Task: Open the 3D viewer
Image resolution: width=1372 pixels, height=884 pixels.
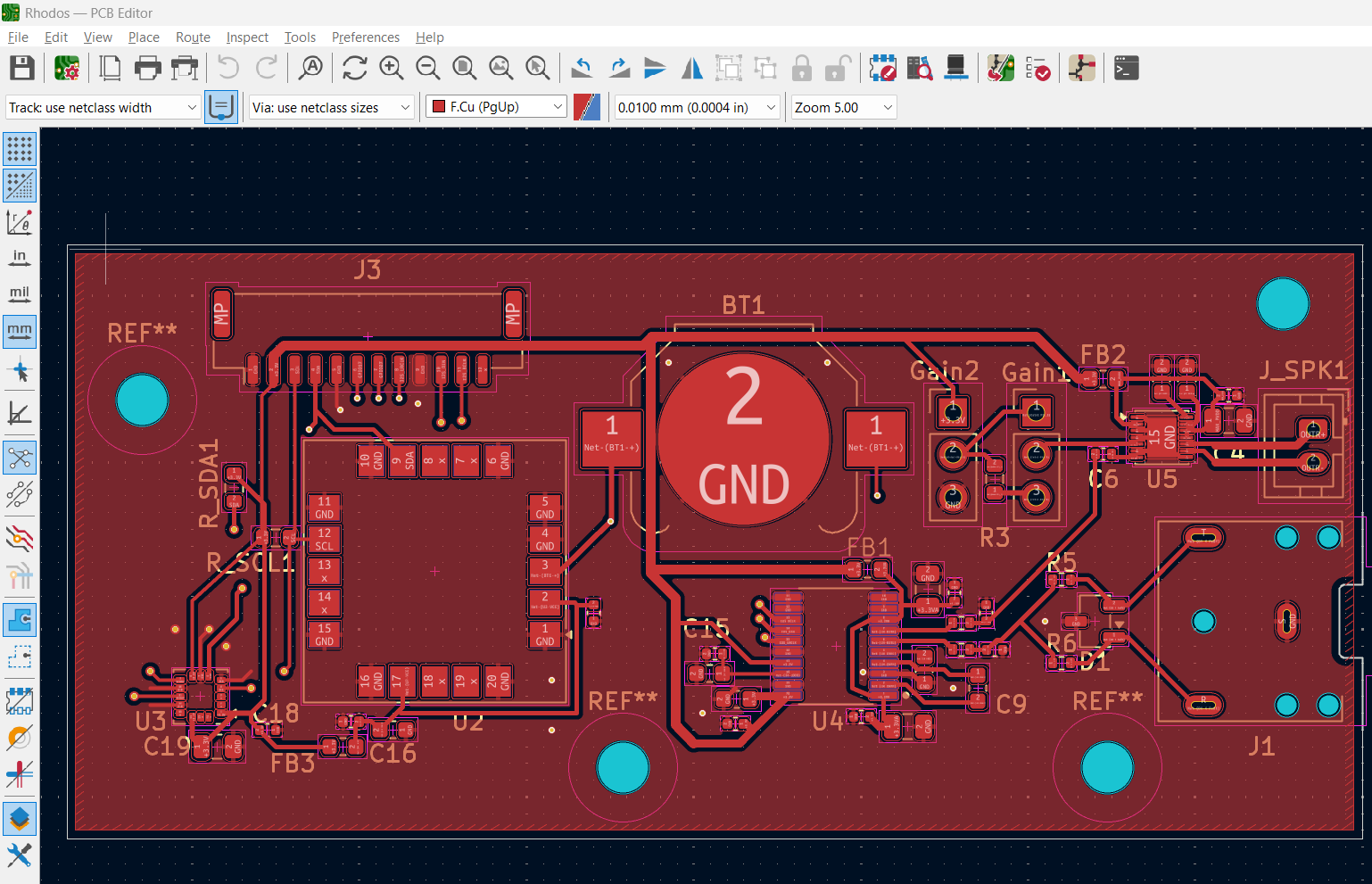Action: point(956,68)
